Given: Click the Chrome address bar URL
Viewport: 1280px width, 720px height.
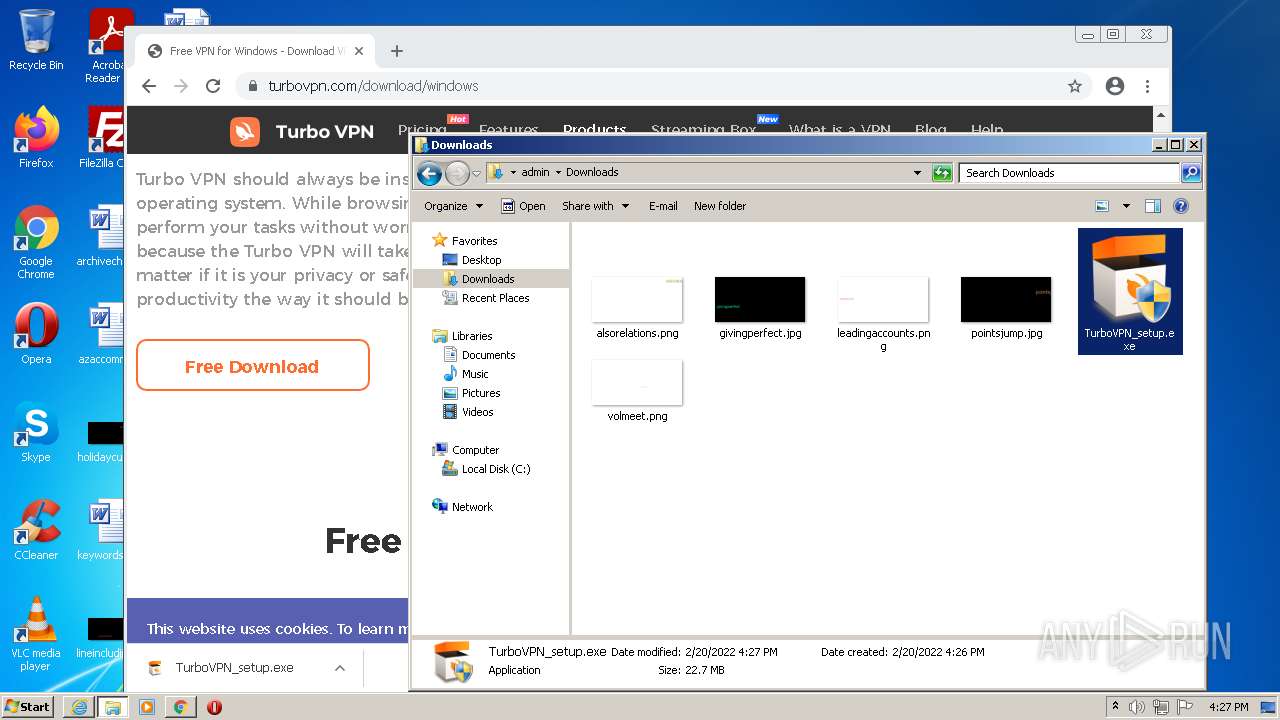Looking at the screenshot, I should pyautogui.click(x=373, y=86).
